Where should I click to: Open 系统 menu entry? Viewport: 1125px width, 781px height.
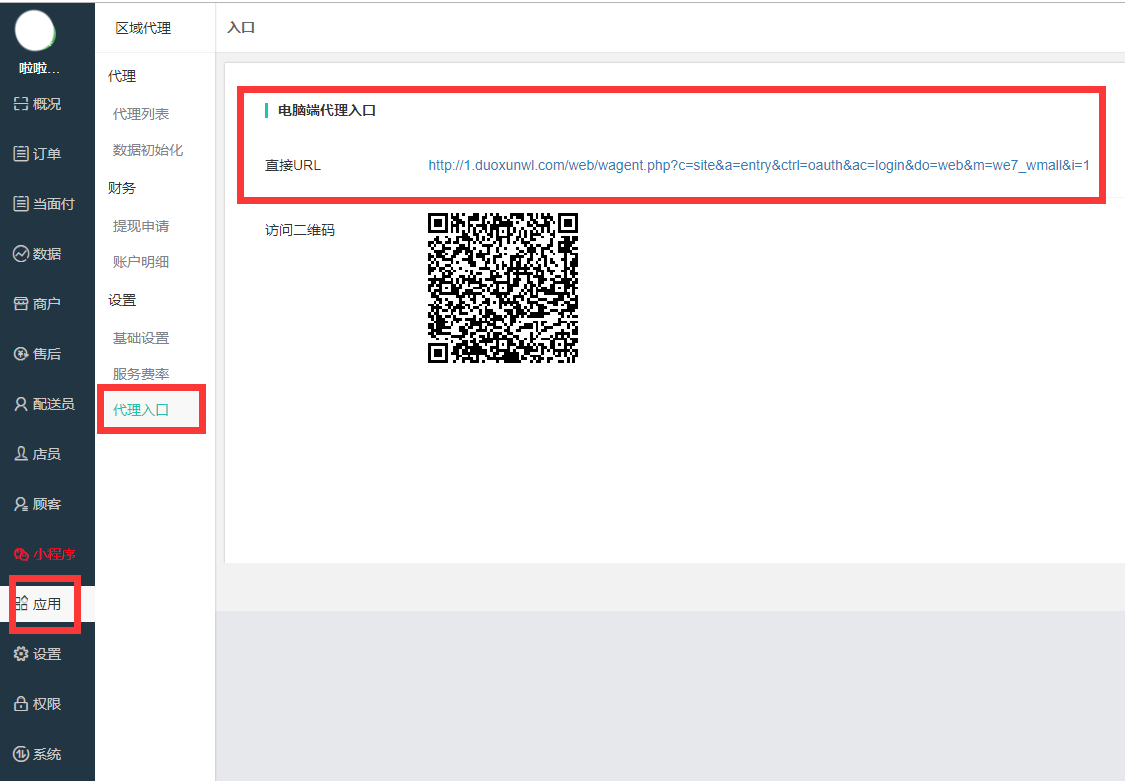click(x=47, y=754)
